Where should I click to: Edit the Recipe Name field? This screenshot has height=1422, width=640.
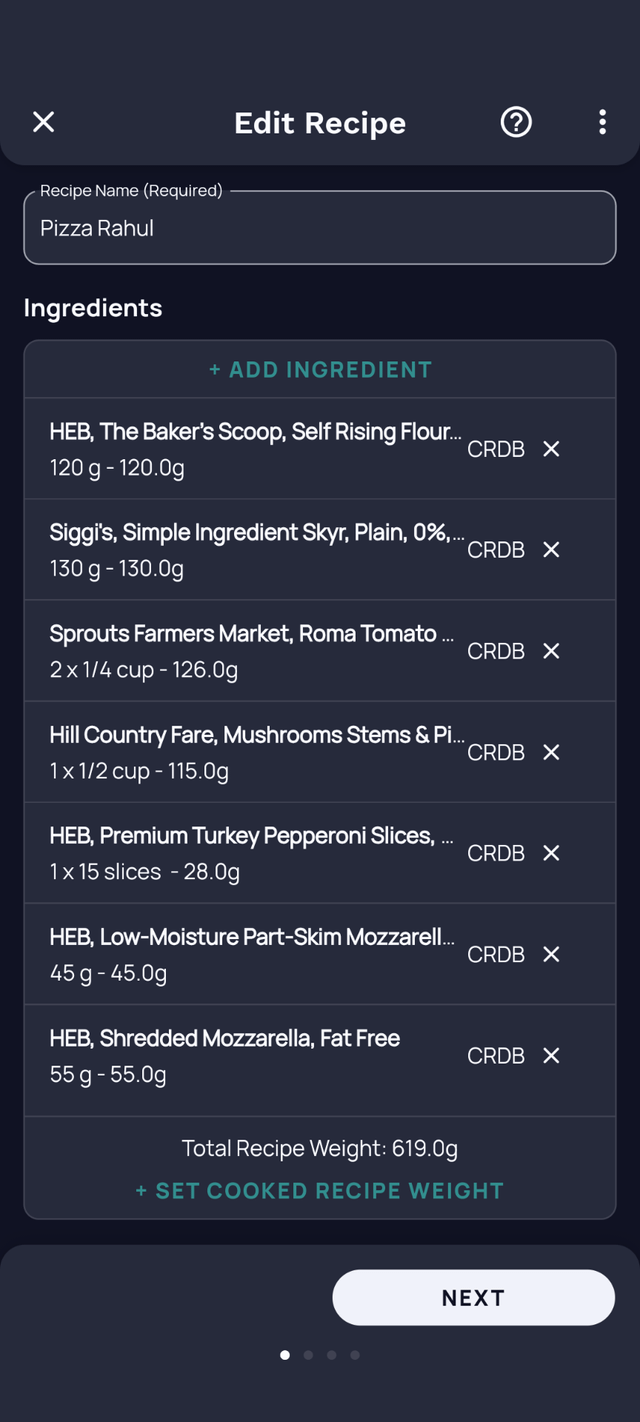320,228
